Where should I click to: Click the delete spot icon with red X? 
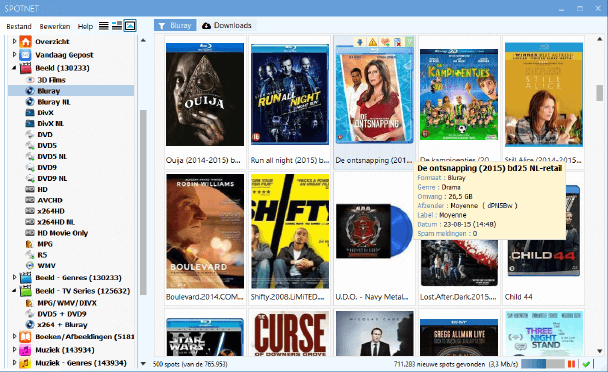(x=397, y=42)
